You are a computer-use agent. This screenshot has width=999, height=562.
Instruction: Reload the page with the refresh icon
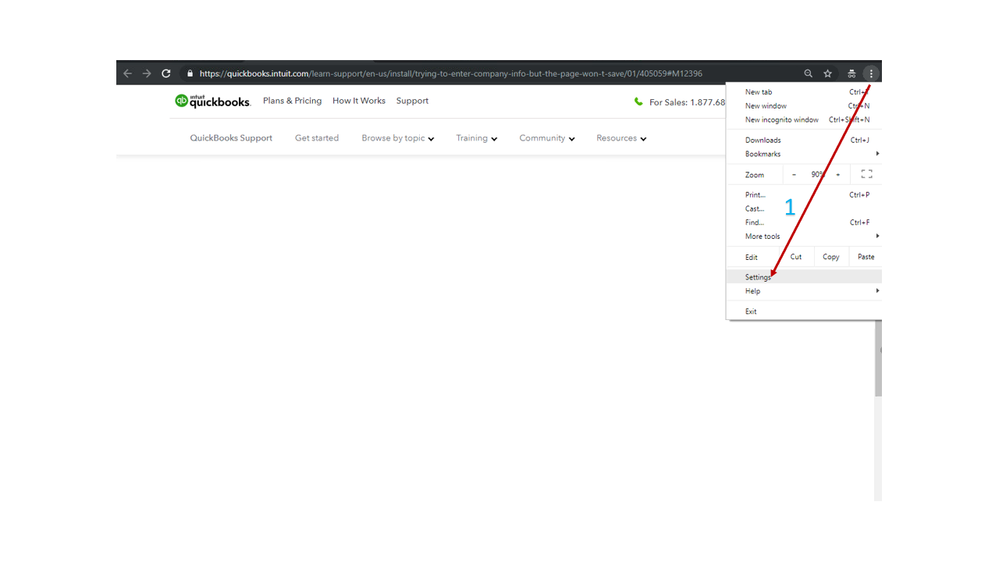click(x=166, y=73)
